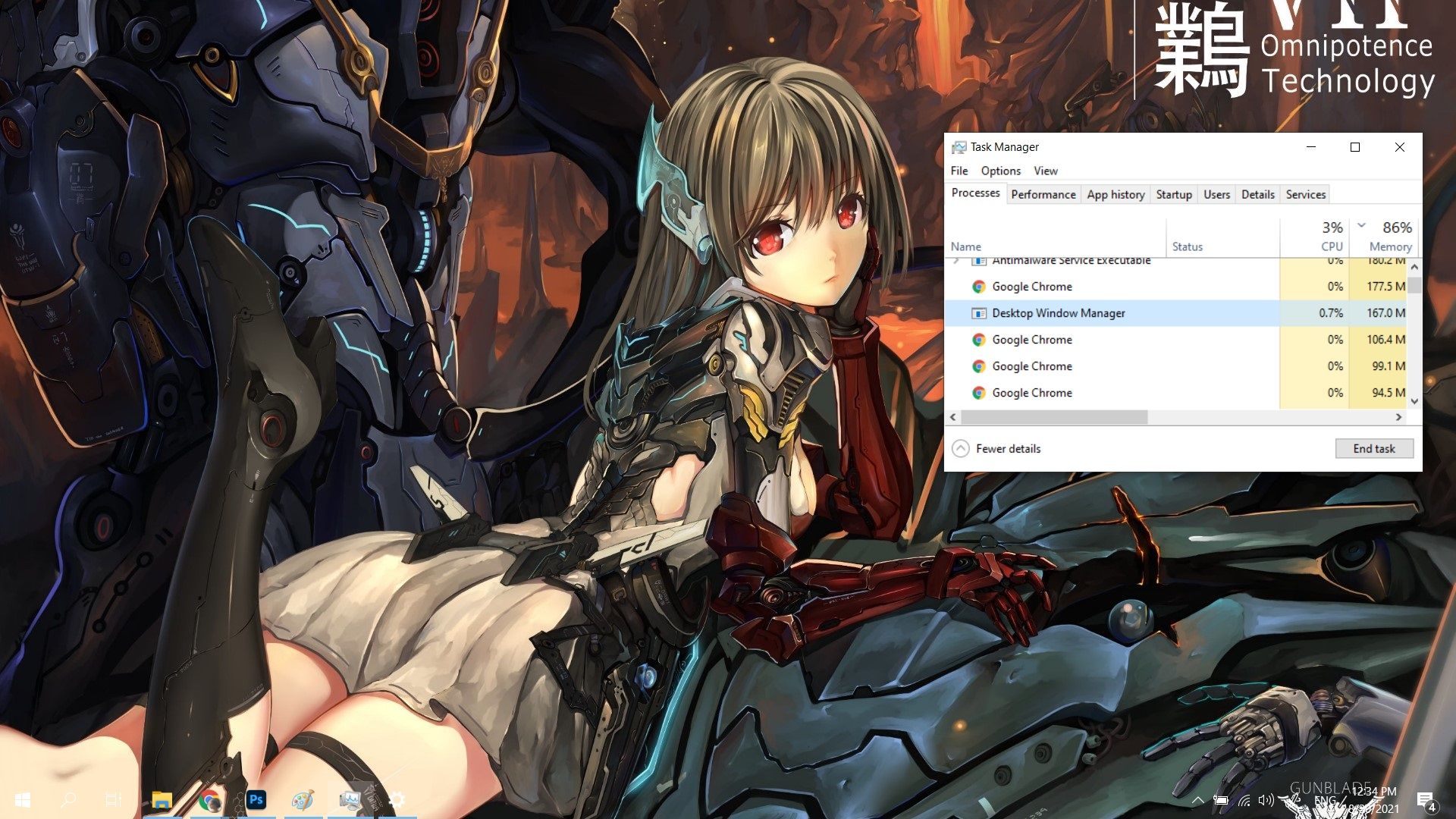The image size is (1456, 819).
Task: Select the Users tab in Task Manager
Action: (1215, 194)
